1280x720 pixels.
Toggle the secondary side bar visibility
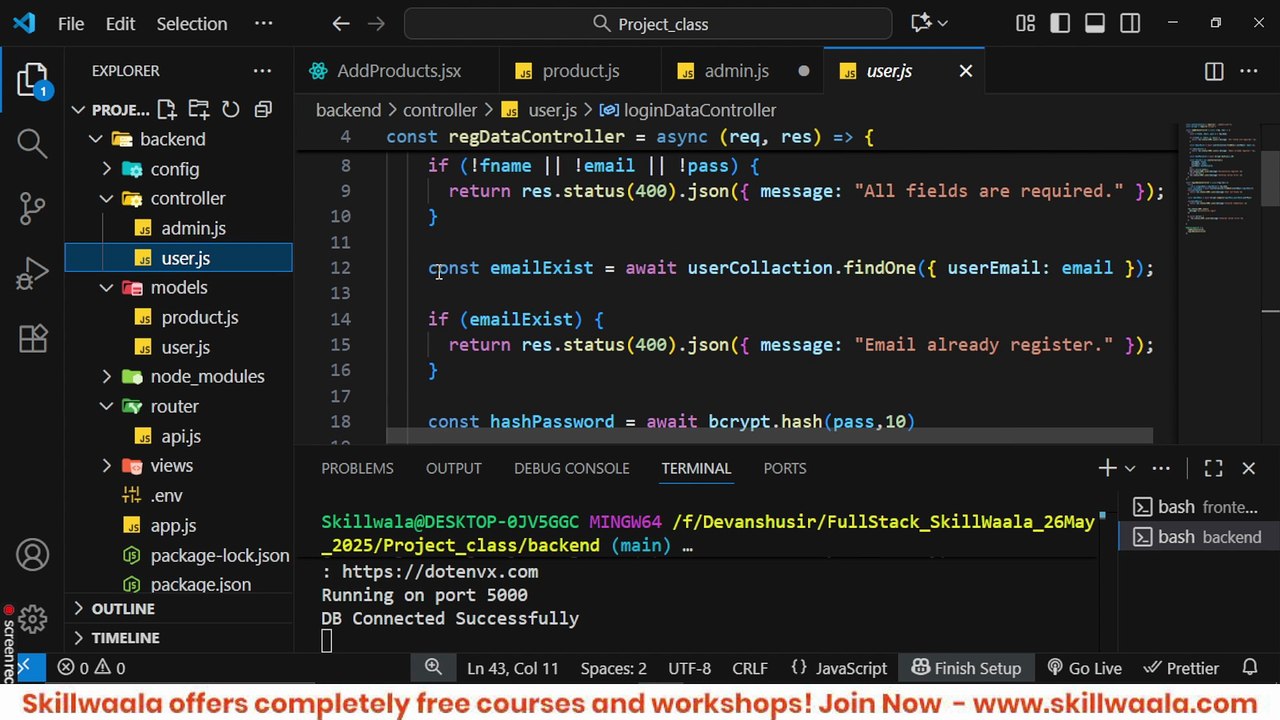(x=1130, y=23)
